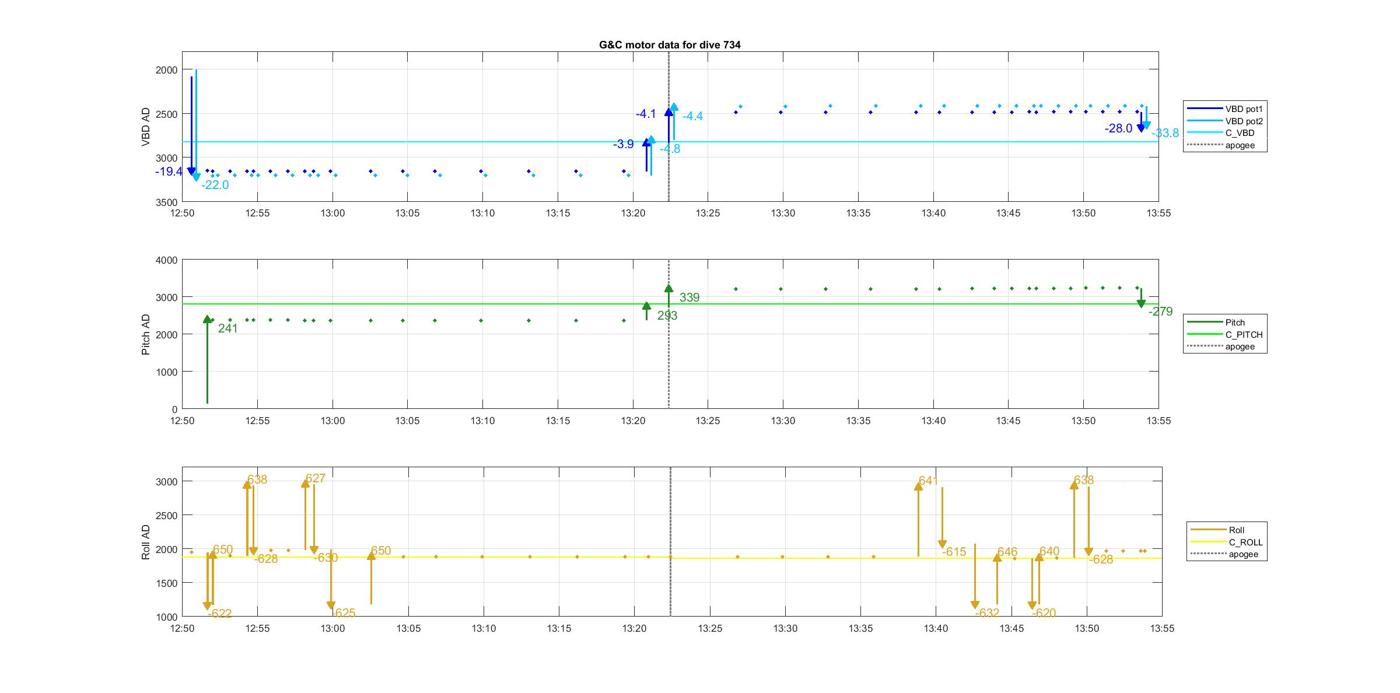
Task: Click the -19.4 data label
Action: 169,172
